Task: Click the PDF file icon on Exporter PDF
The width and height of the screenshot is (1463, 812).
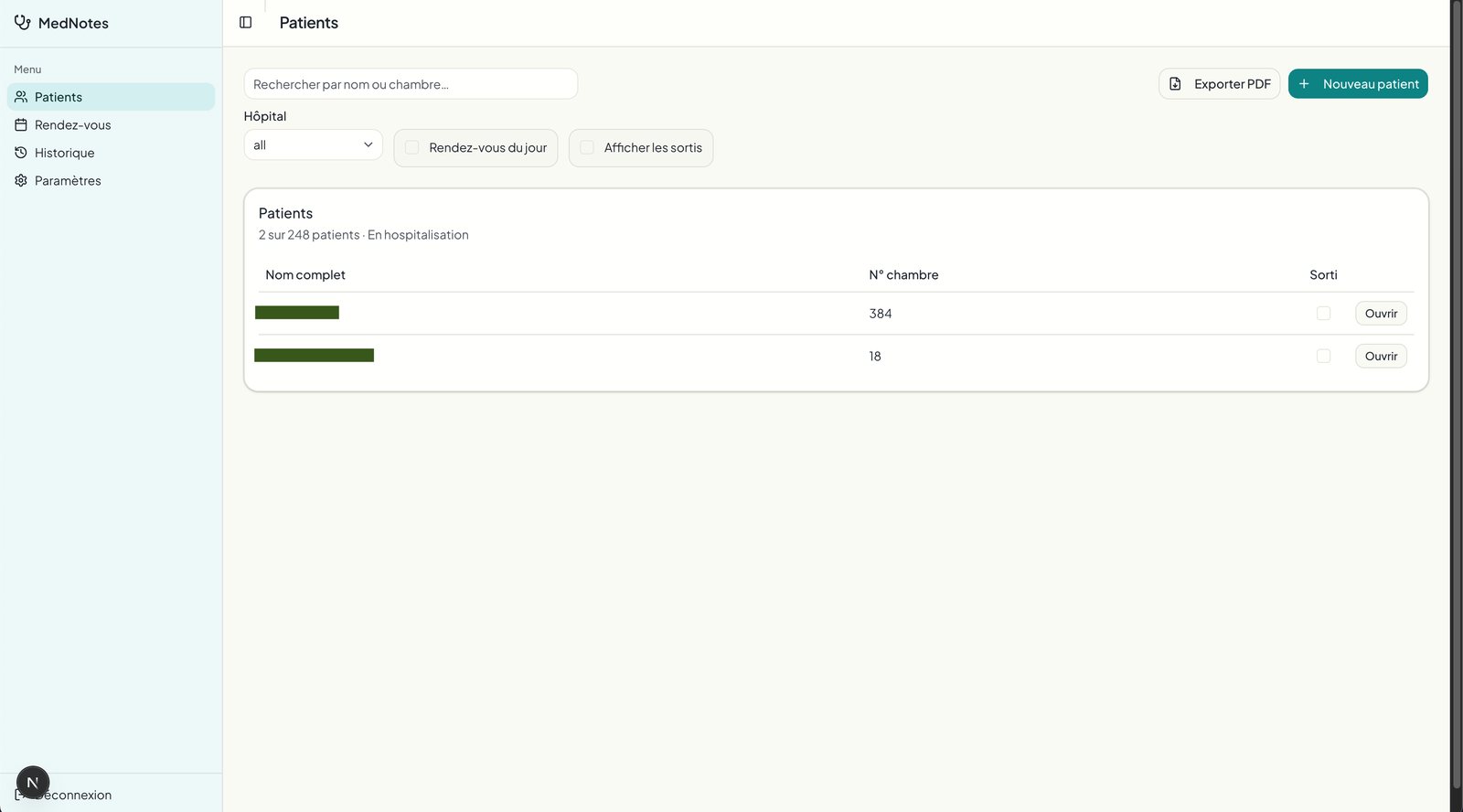Action: click(x=1176, y=84)
